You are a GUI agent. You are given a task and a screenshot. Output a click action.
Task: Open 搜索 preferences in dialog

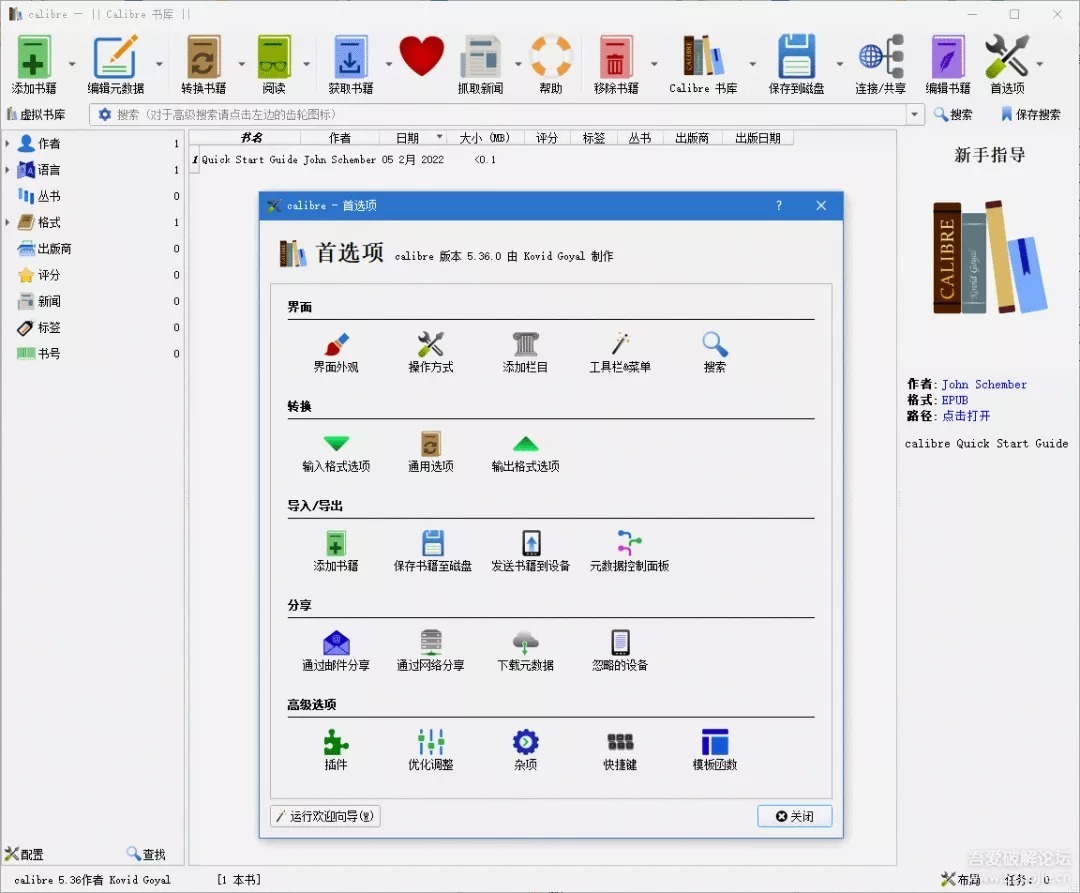(x=714, y=353)
